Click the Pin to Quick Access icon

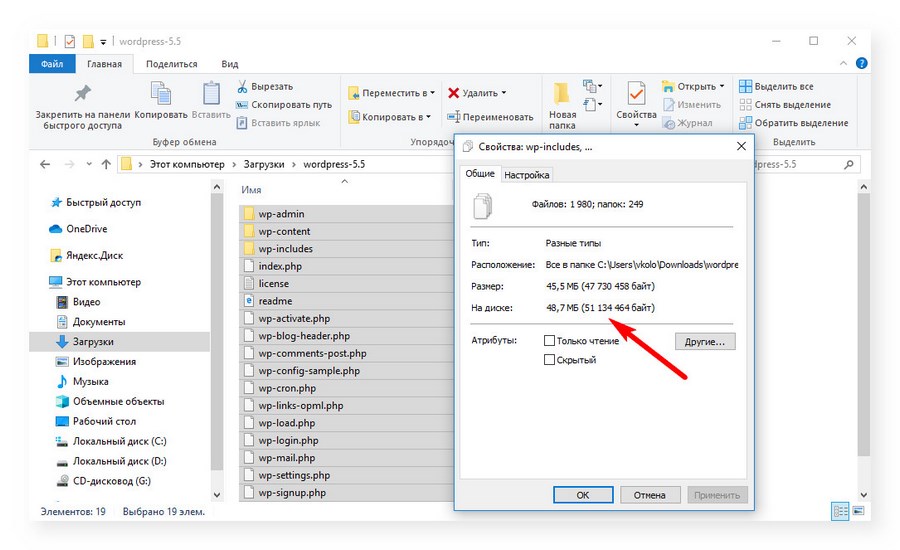[83, 93]
